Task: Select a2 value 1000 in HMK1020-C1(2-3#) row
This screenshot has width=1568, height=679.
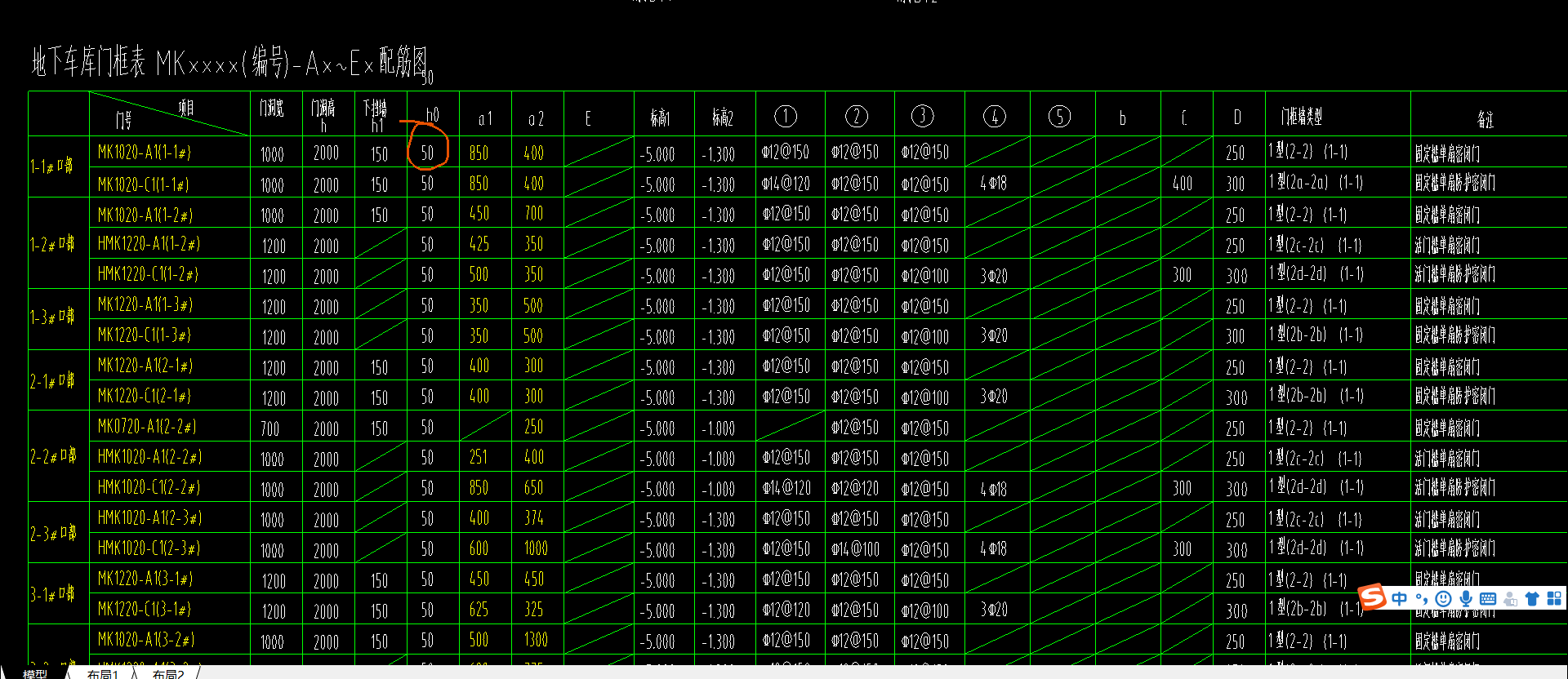Action: pos(536,548)
